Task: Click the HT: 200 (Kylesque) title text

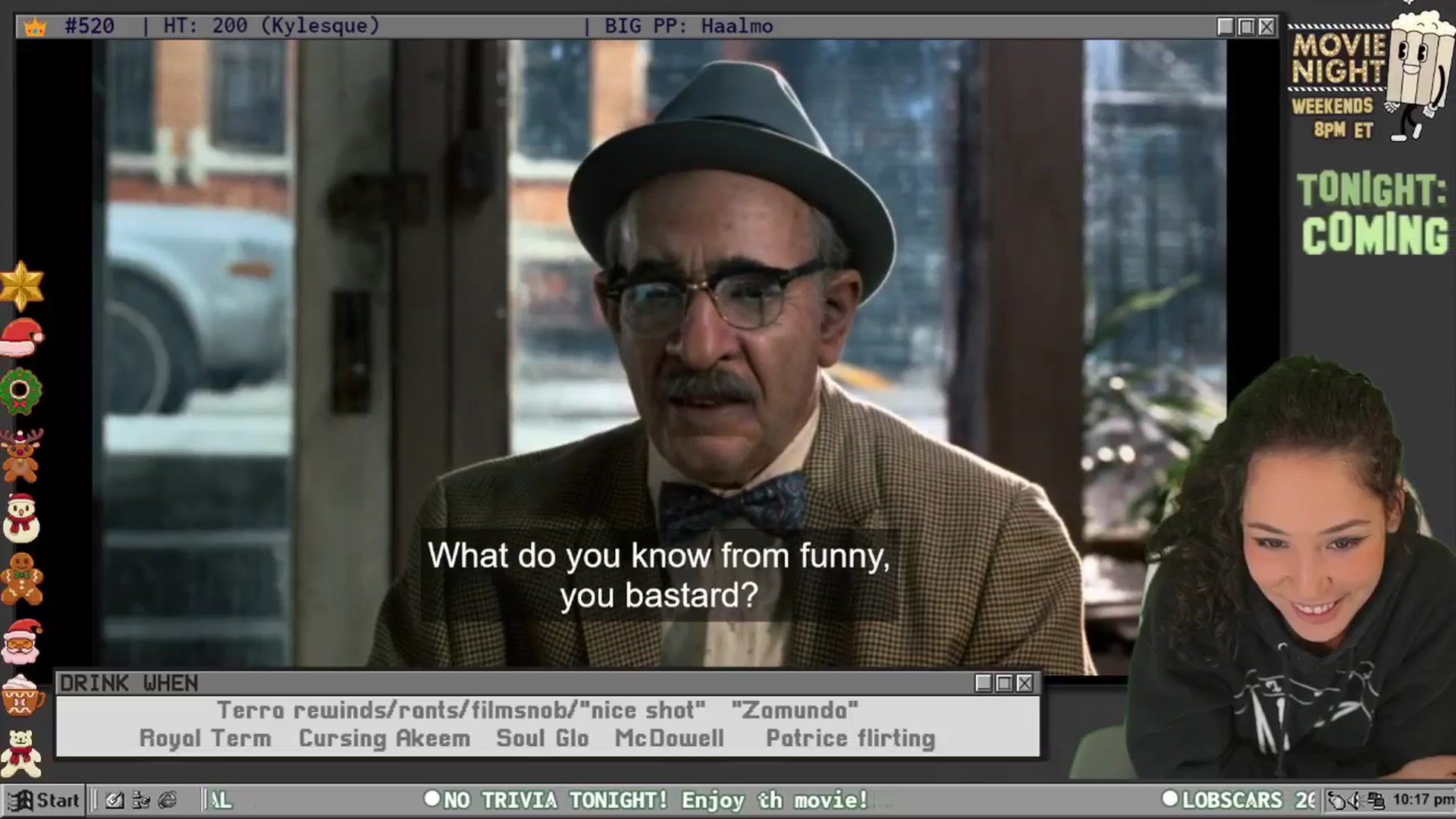Action: click(x=271, y=26)
